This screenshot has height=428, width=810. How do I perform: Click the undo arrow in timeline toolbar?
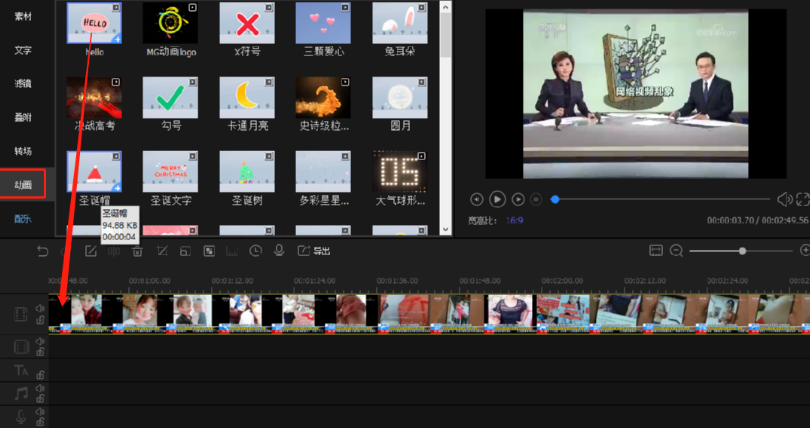pyautogui.click(x=42, y=251)
